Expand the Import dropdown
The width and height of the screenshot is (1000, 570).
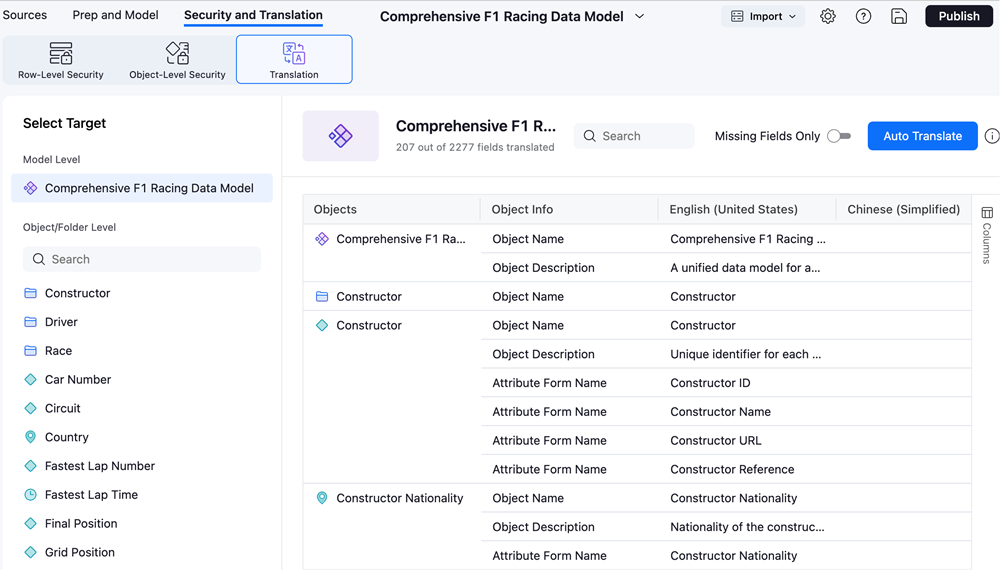pos(763,16)
